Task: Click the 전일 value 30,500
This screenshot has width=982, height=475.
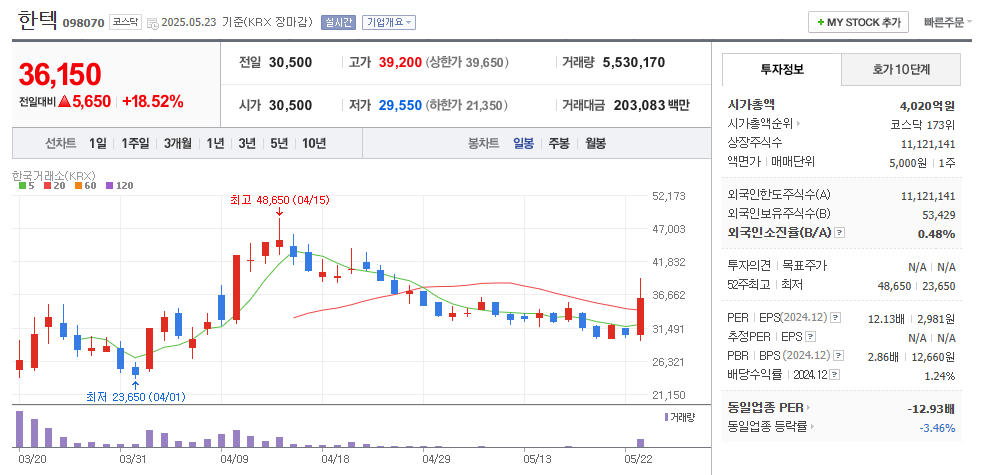Action: coord(291,63)
